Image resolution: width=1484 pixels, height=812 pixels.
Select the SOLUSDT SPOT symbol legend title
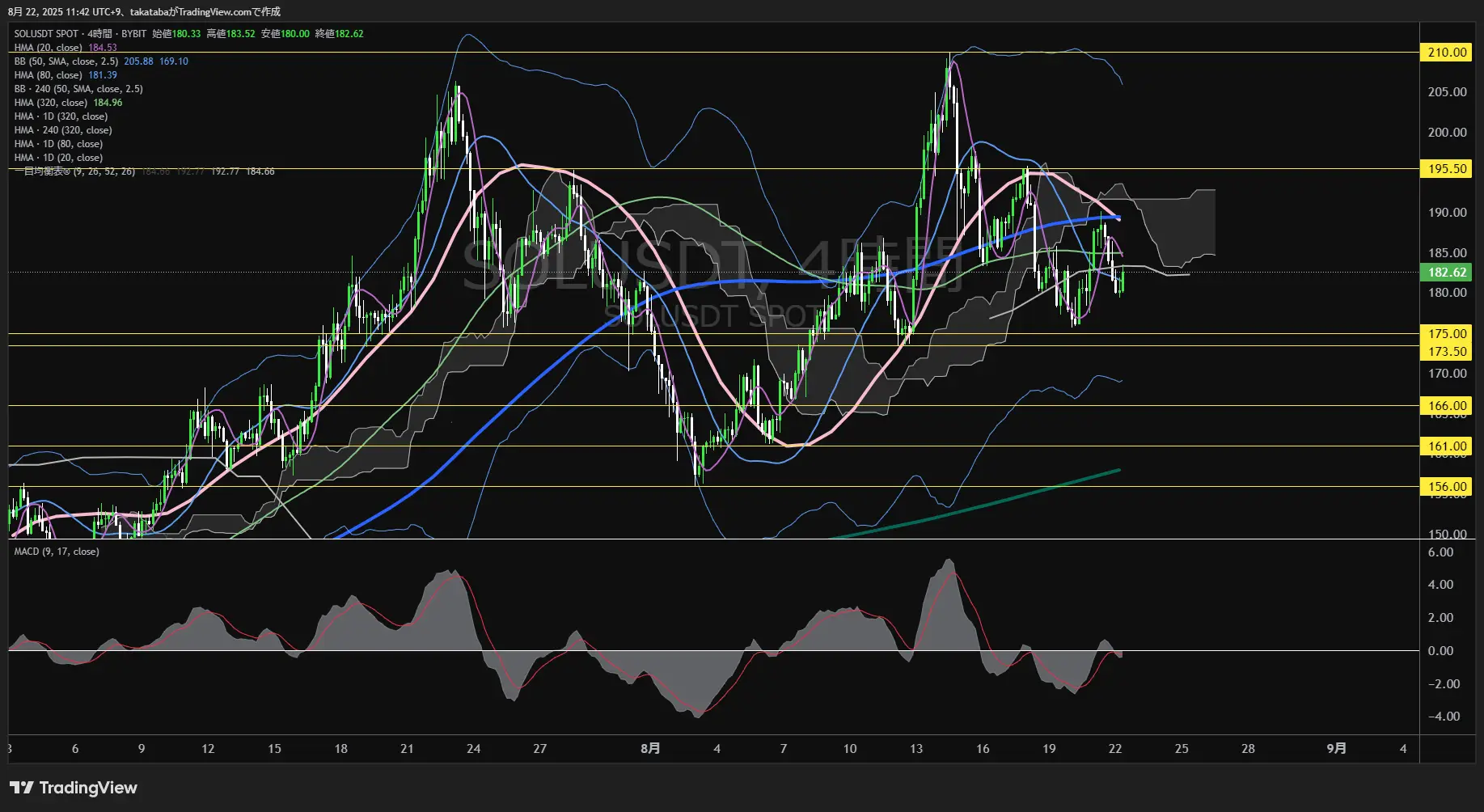point(80,34)
